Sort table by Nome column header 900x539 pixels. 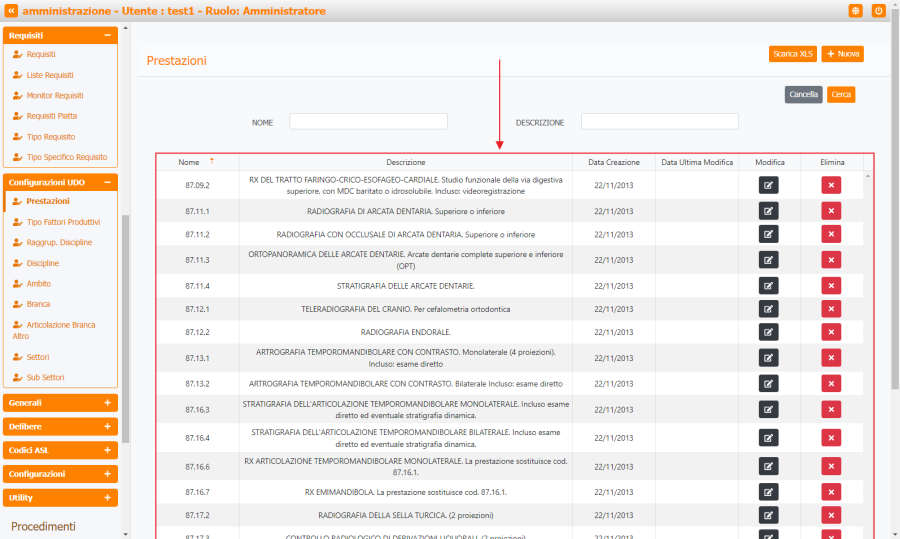click(190, 162)
